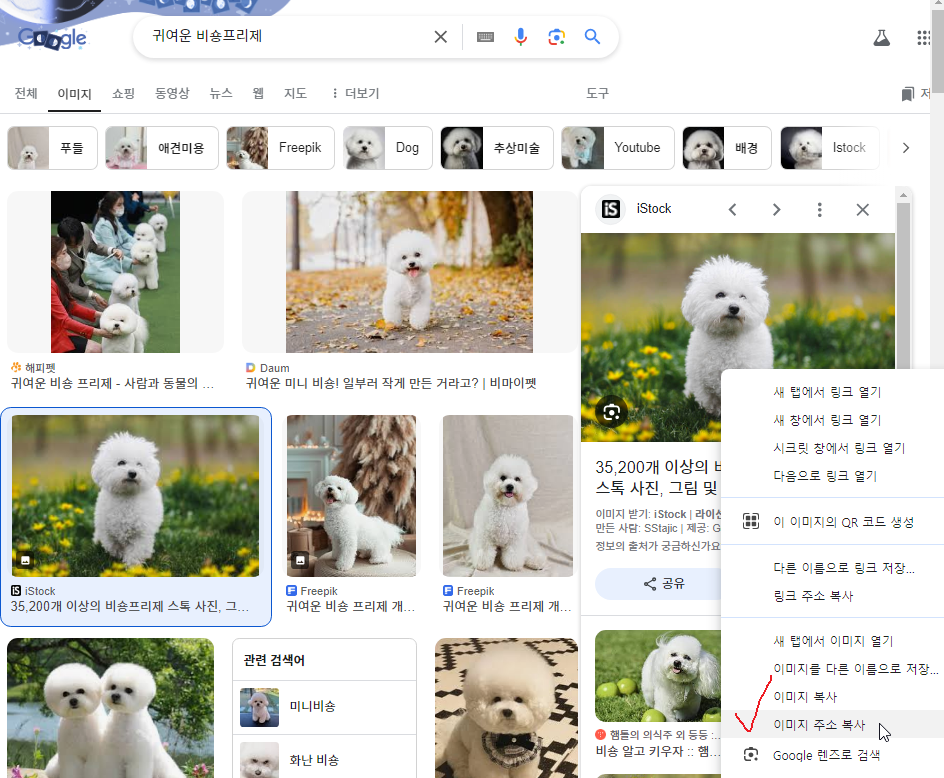Viewport: 944px width, 778px height.
Task: Open the 웹 tab
Action: (x=258, y=93)
